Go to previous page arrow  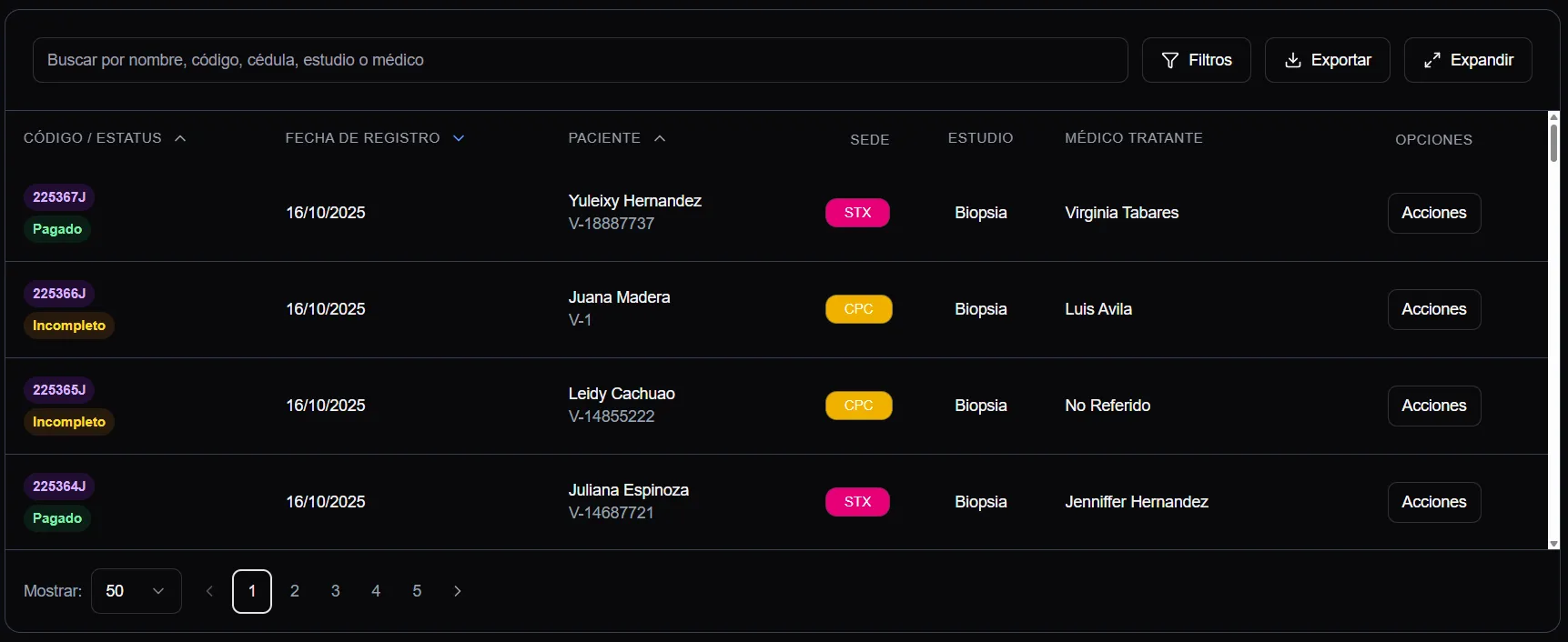[209, 591]
